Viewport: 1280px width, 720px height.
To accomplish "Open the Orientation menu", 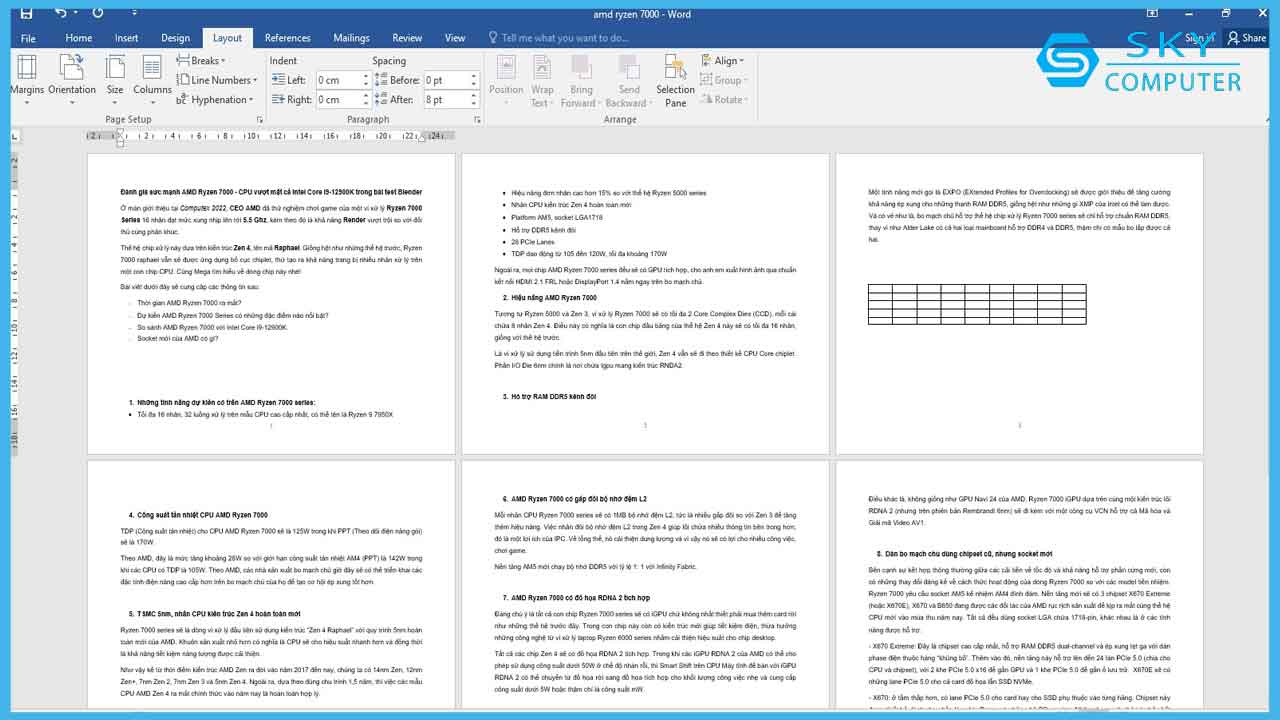I will point(72,77).
